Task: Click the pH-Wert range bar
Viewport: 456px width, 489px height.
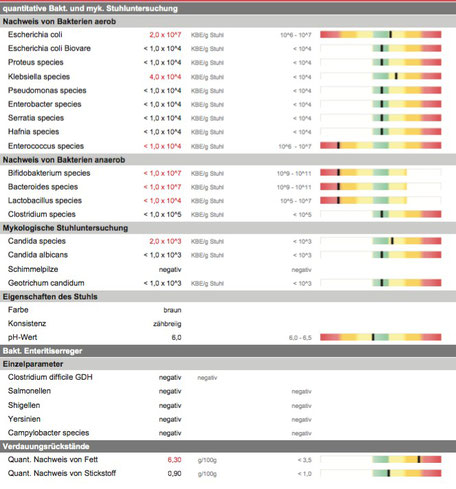Action: click(381, 337)
